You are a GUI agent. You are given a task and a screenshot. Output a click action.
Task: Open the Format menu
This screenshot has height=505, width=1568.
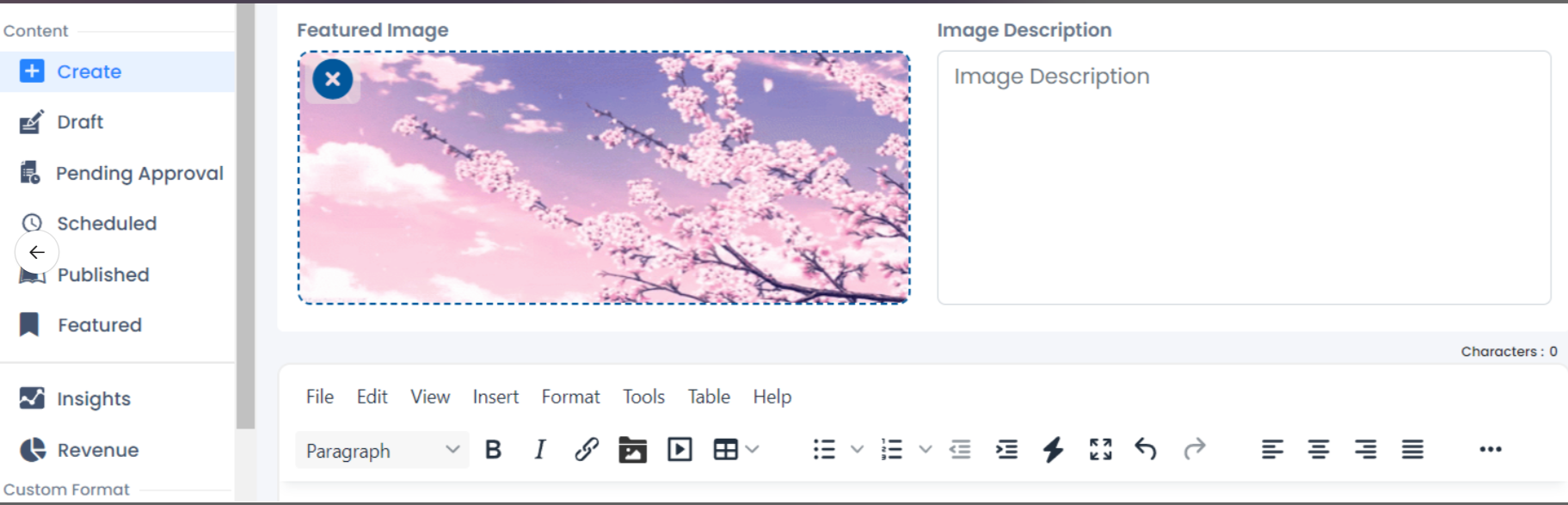click(x=570, y=397)
